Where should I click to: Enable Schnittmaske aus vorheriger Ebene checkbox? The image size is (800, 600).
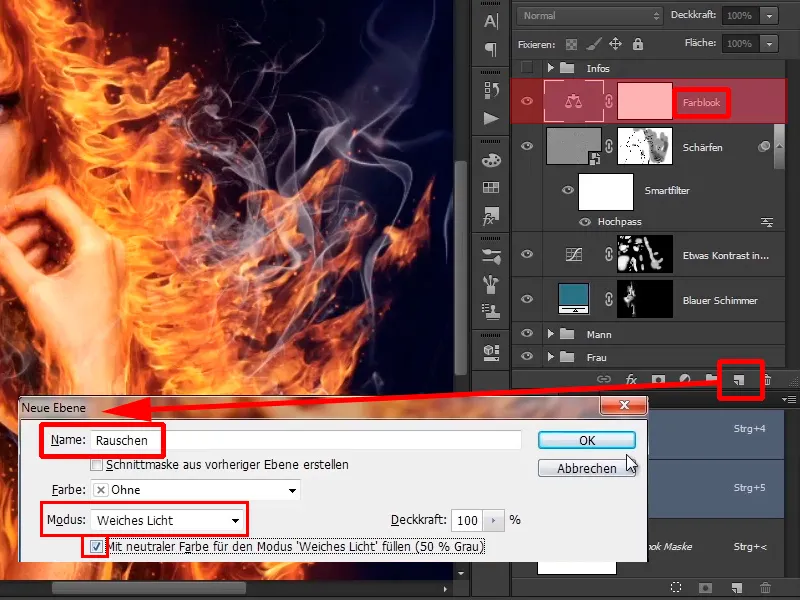tap(96, 465)
